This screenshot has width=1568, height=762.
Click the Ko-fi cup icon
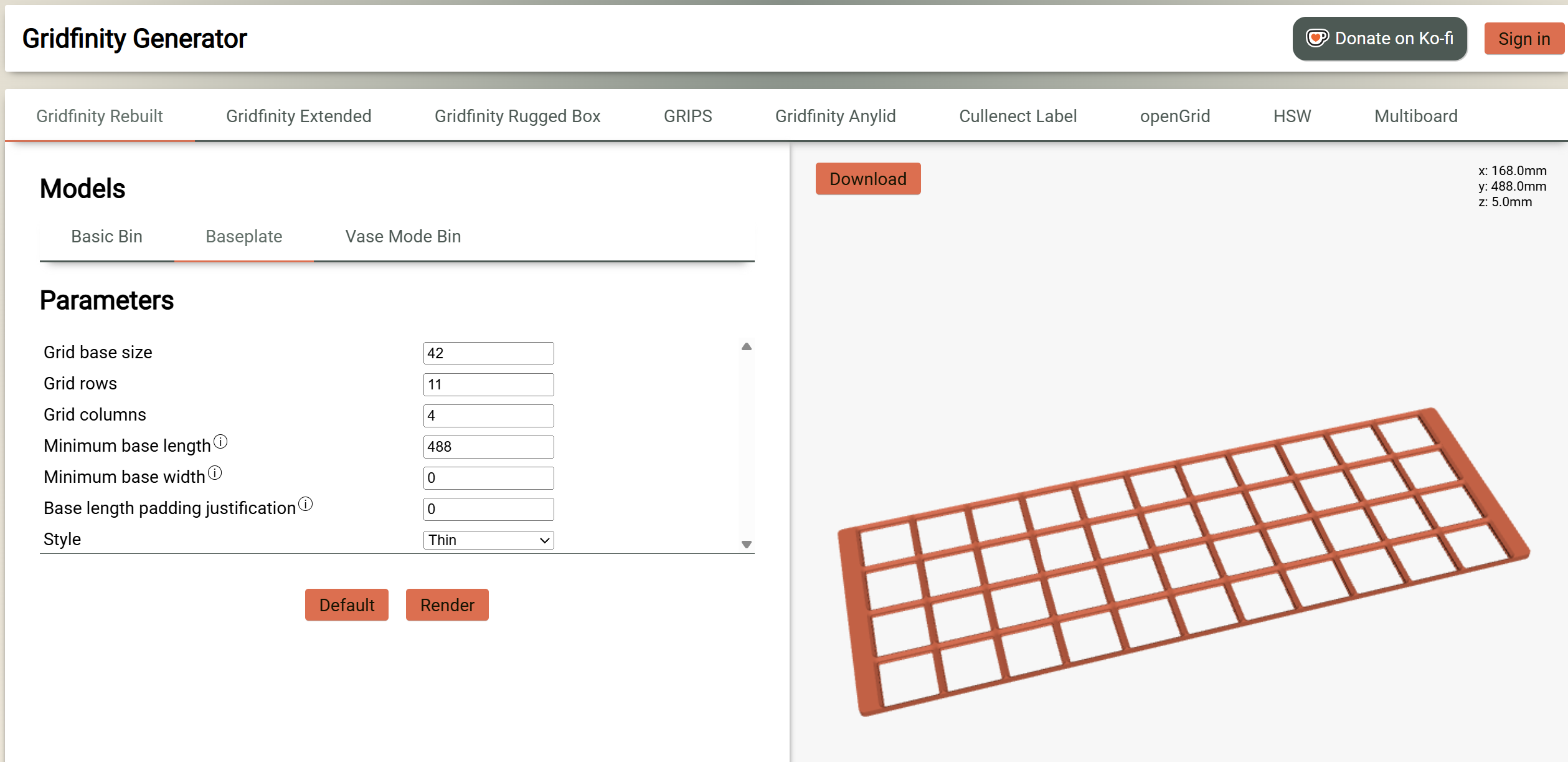(x=1316, y=39)
